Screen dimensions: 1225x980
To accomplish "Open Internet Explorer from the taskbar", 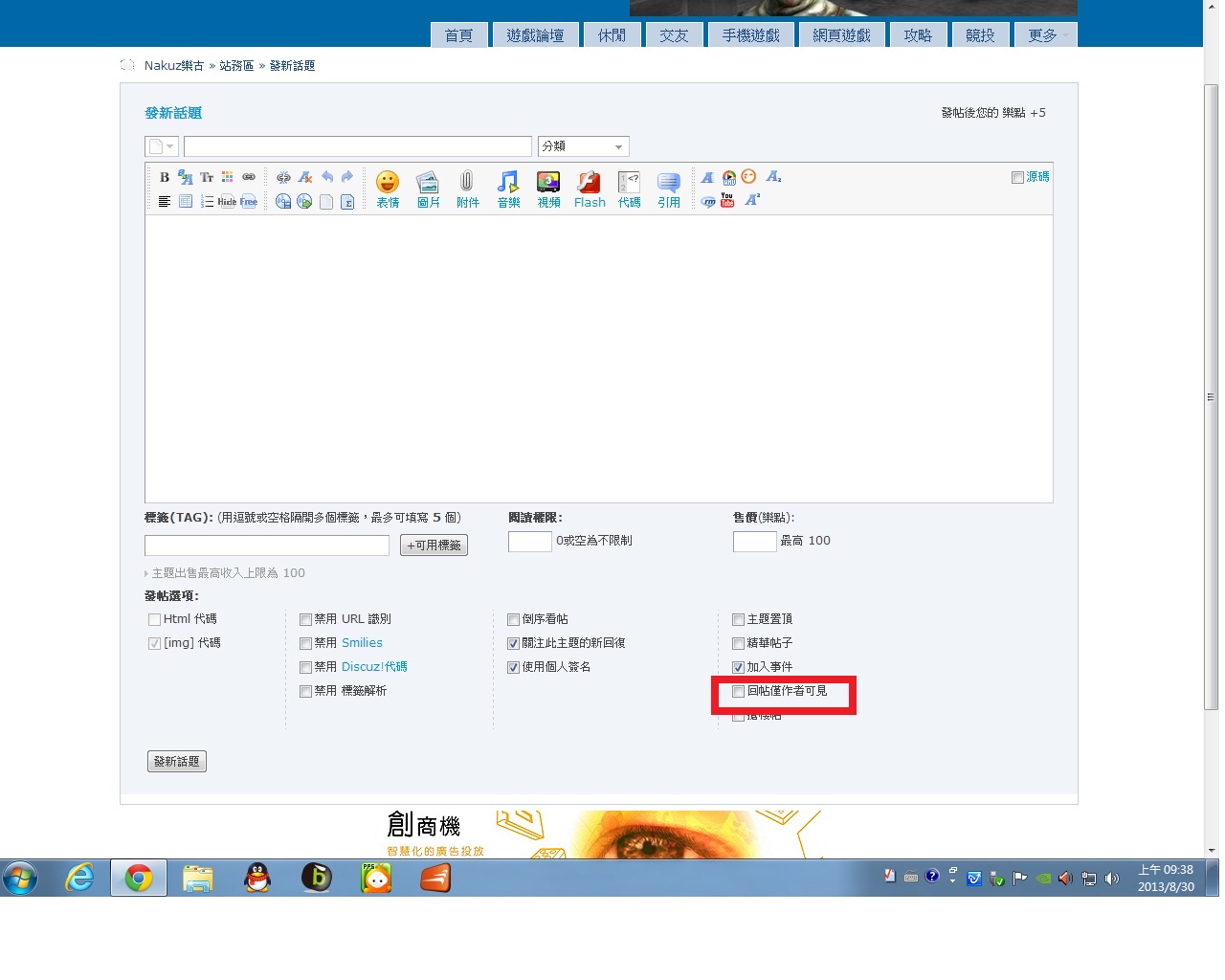I will click(79, 878).
